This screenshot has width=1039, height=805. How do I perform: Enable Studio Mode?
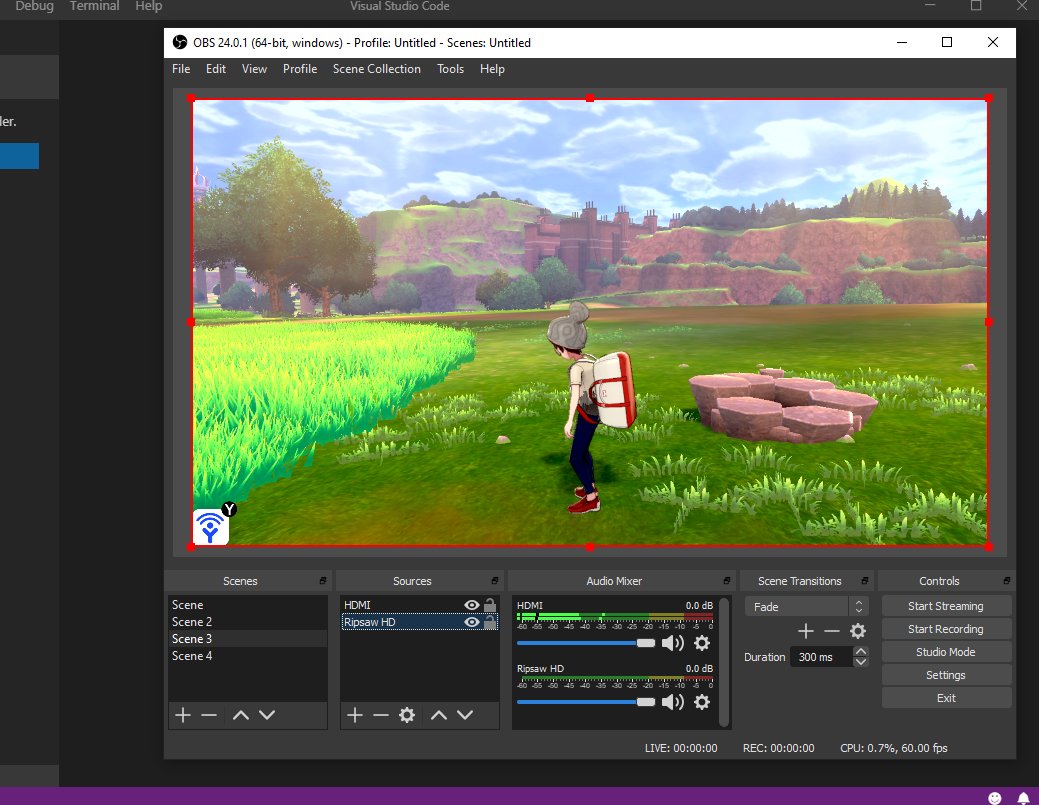coord(946,652)
